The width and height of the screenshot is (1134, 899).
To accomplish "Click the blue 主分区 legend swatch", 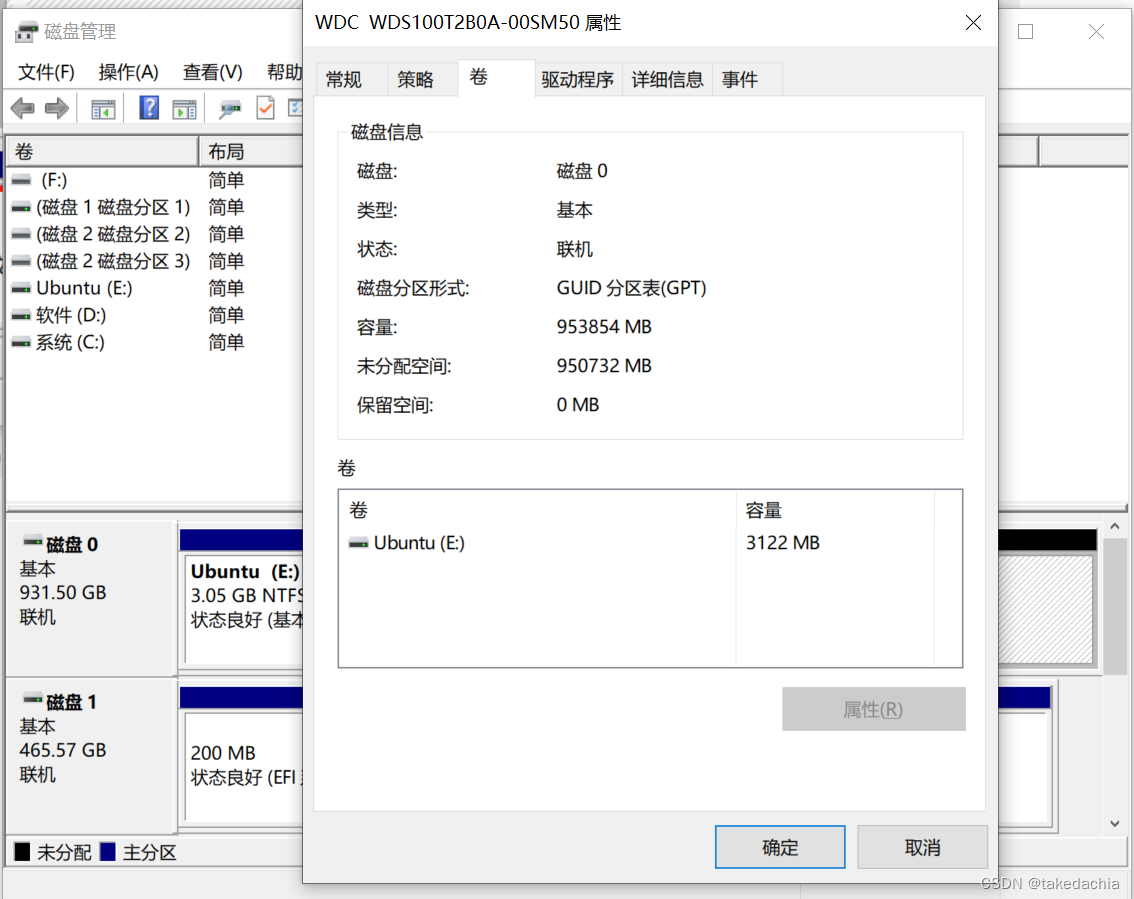I will click(108, 852).
